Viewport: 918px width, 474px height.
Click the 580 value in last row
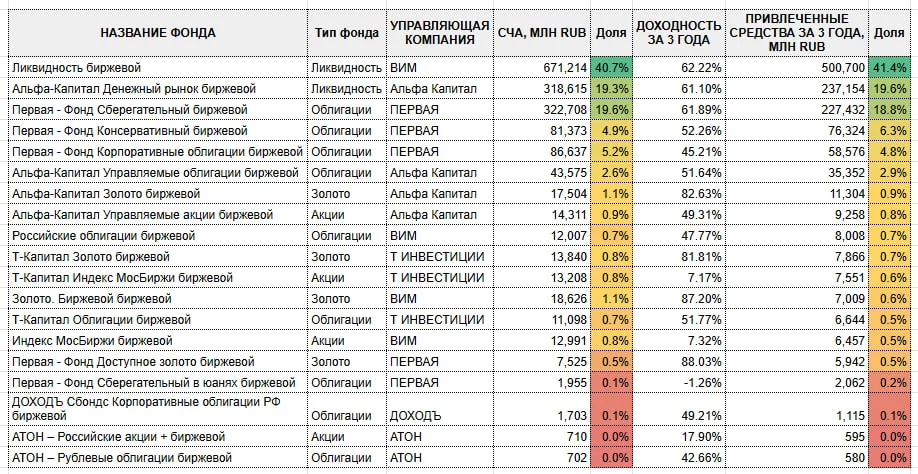tap(797, 458)
